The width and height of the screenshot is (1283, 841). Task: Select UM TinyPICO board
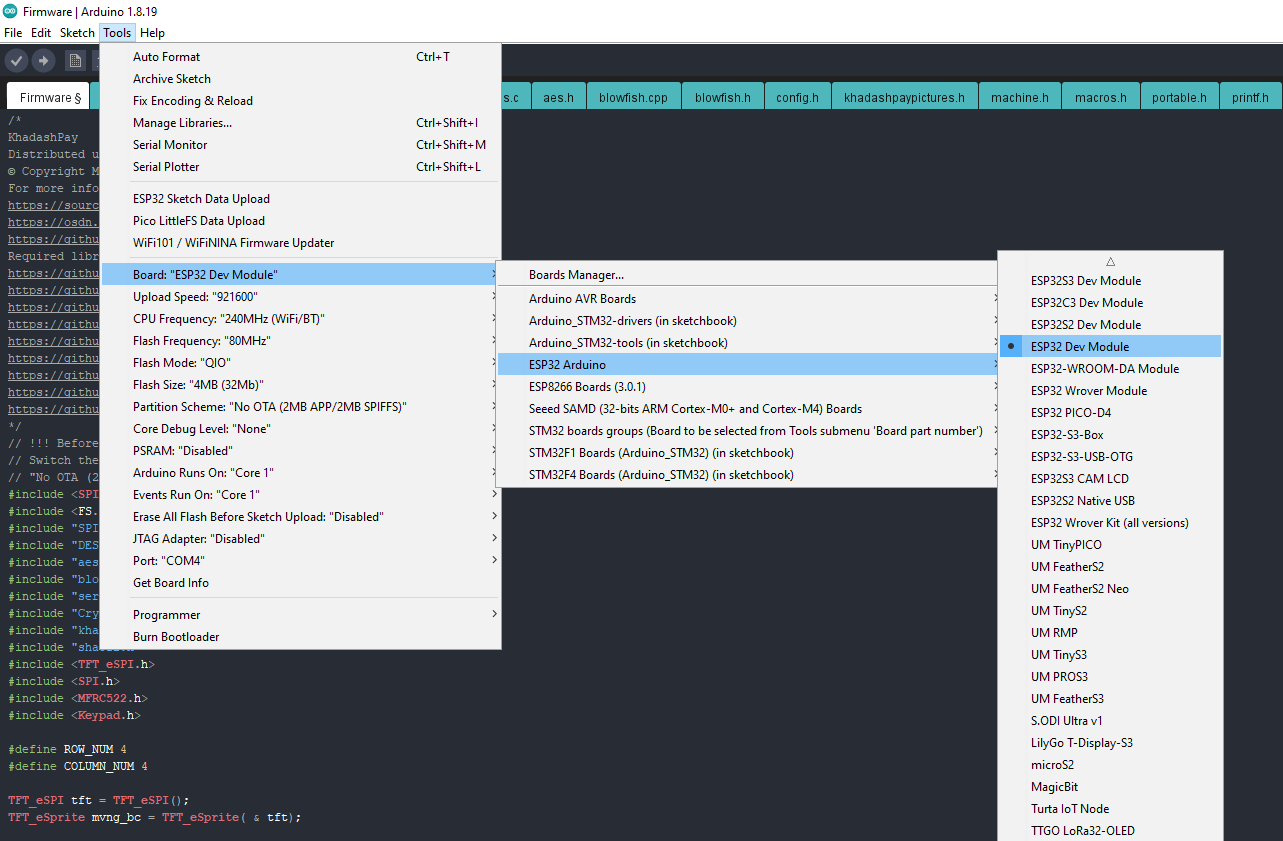pos(1110,545)
